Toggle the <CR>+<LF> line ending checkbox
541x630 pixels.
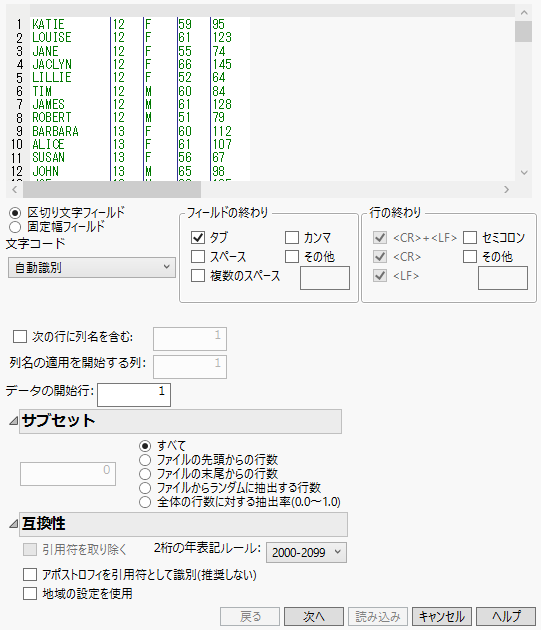380,237
